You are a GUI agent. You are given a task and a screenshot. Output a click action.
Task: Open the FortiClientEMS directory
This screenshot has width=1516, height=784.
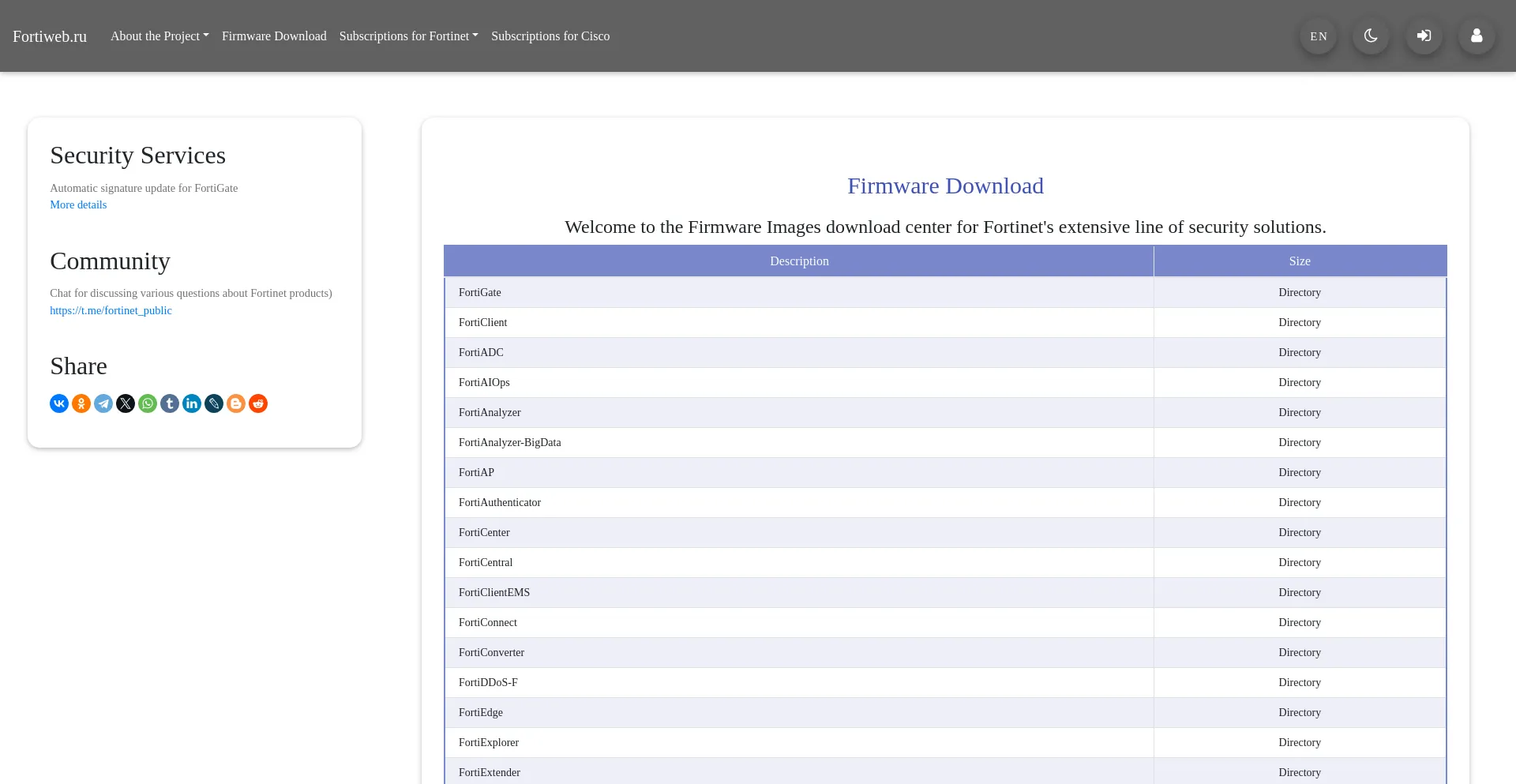(494, 592)
